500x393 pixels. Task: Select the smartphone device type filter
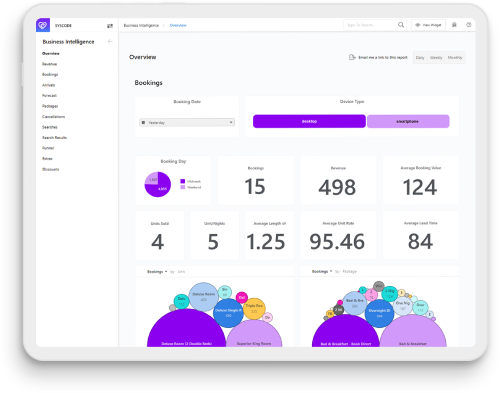(408, 121)
